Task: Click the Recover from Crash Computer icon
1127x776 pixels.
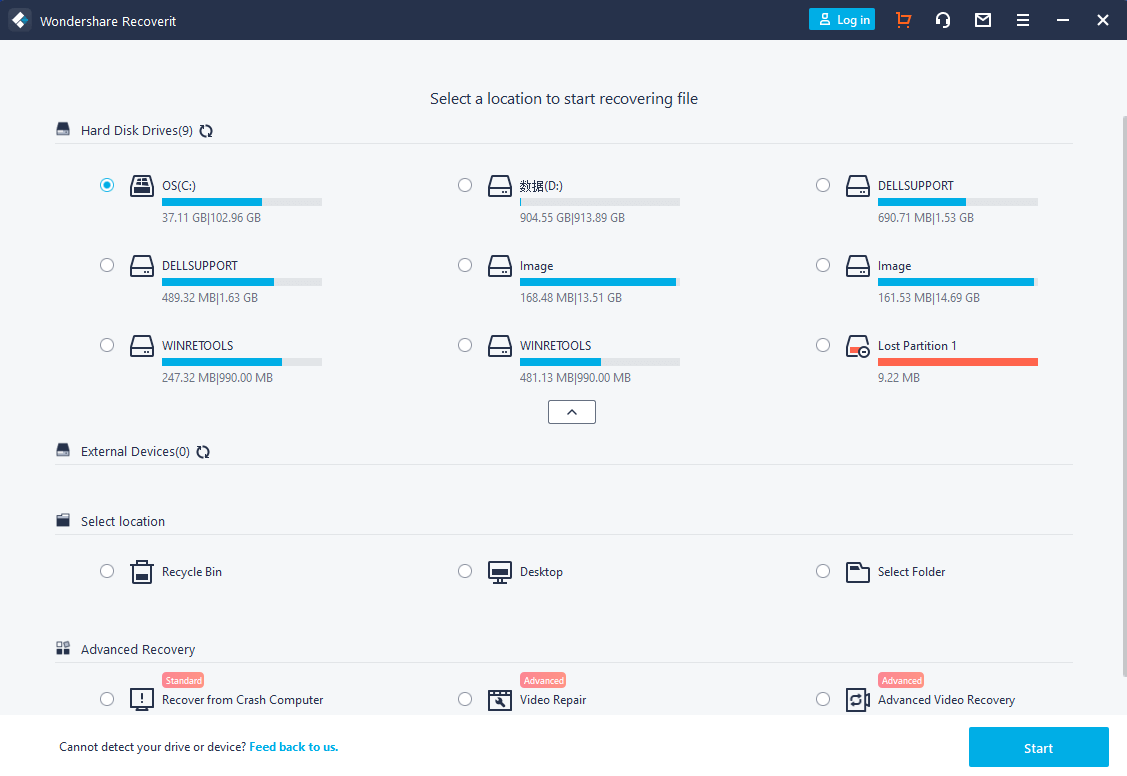Action: pos(142,700)
